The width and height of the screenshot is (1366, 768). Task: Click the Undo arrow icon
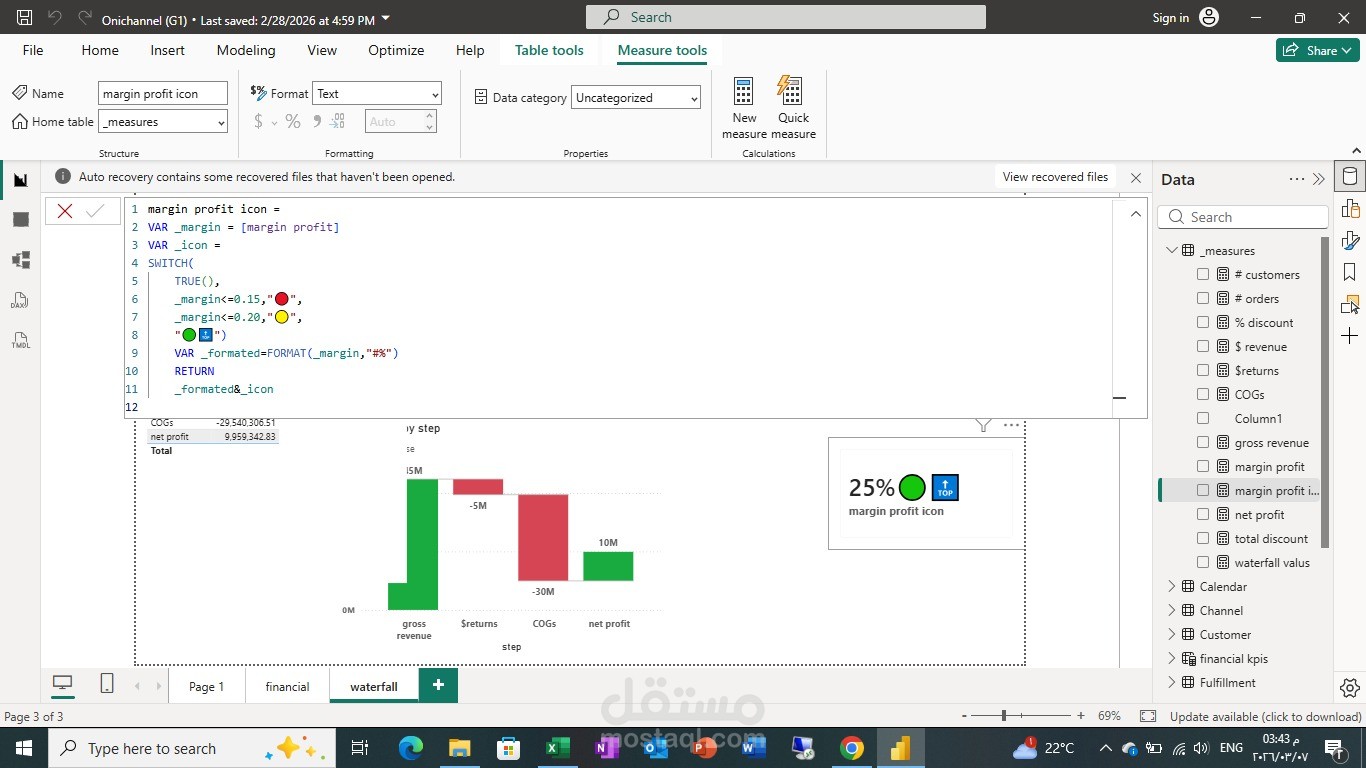(x=54, y=18)
